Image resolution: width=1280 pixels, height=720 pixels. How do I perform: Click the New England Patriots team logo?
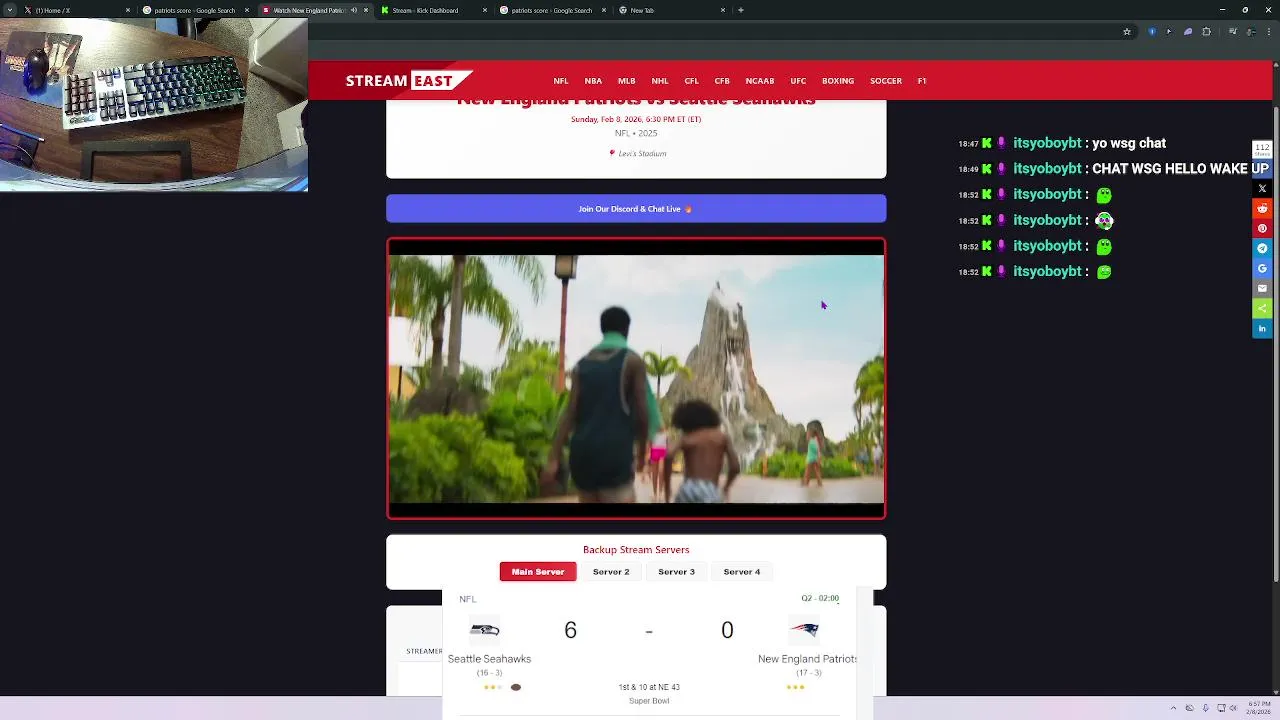(x=805, y=630)
